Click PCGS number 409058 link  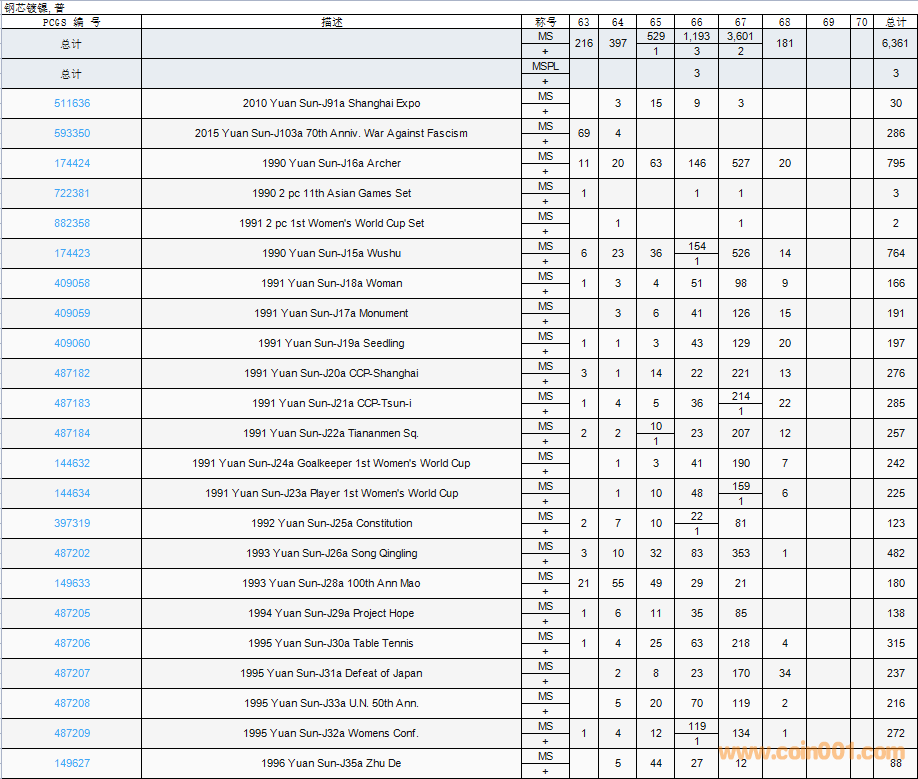71,283
